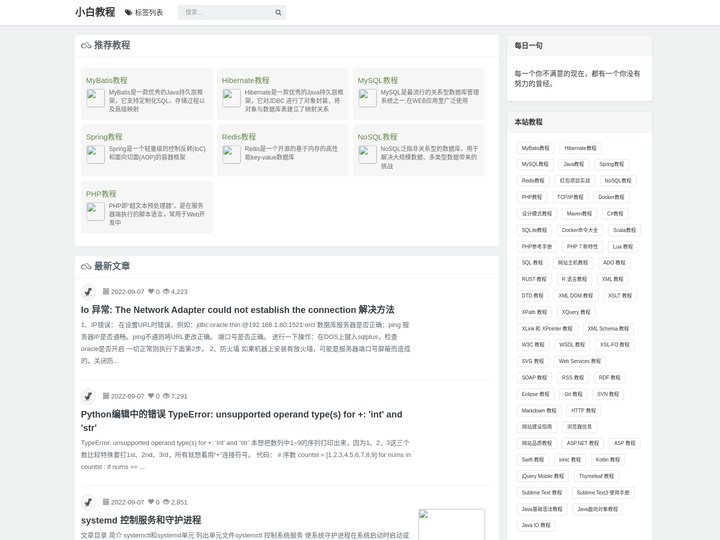Open the MySQL教程 recommended card title

point(378,80)
